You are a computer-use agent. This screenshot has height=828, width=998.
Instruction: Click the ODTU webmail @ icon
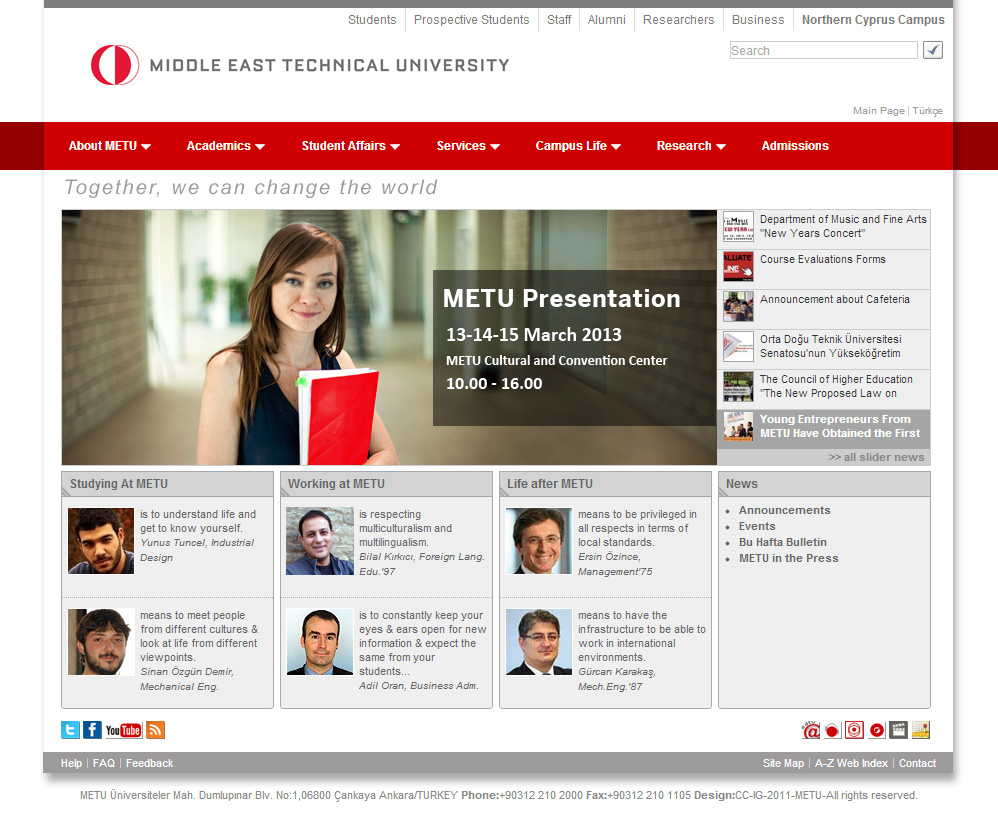811,730
